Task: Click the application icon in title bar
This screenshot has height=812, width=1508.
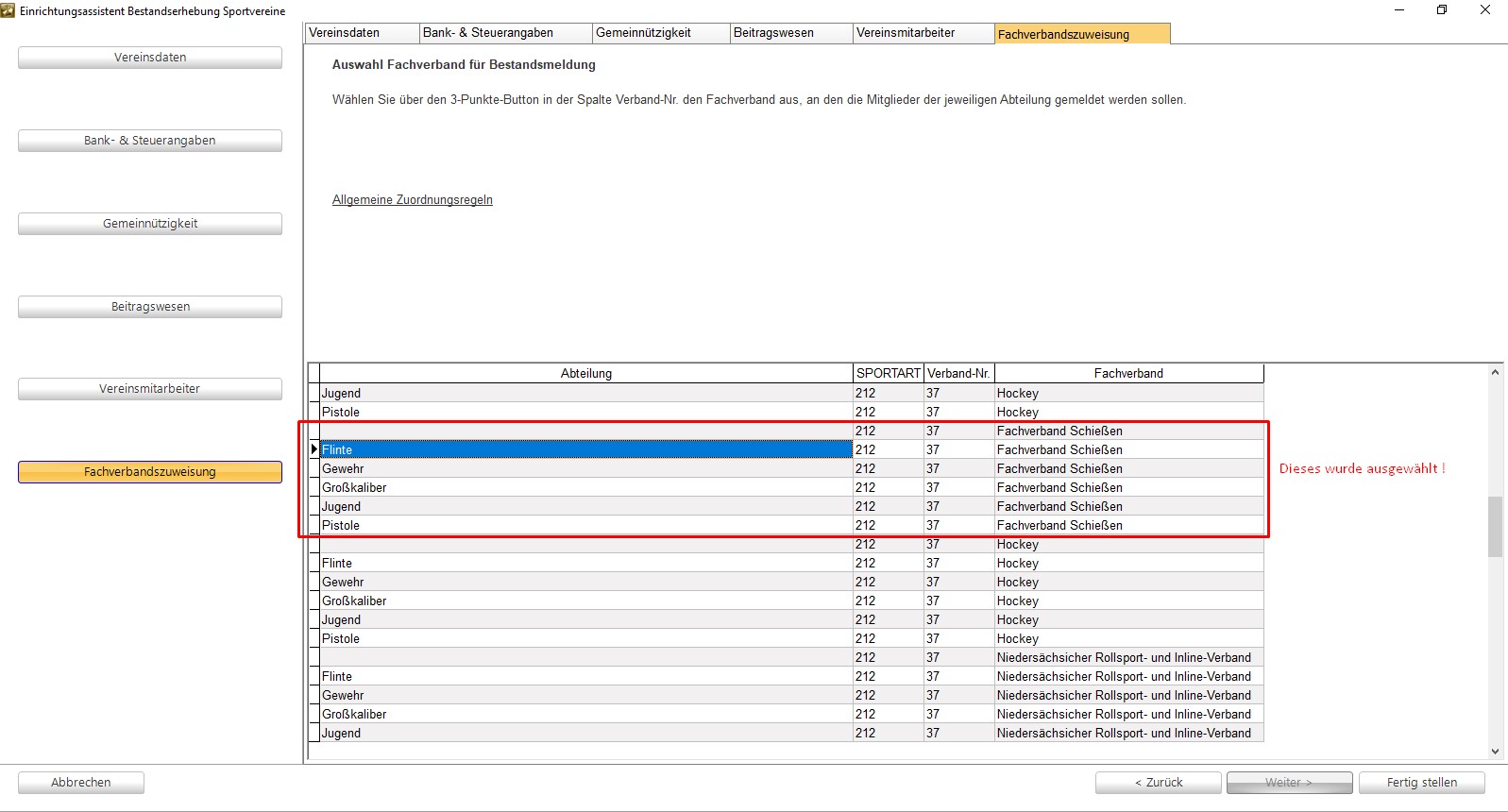Action: pos(8,10)
